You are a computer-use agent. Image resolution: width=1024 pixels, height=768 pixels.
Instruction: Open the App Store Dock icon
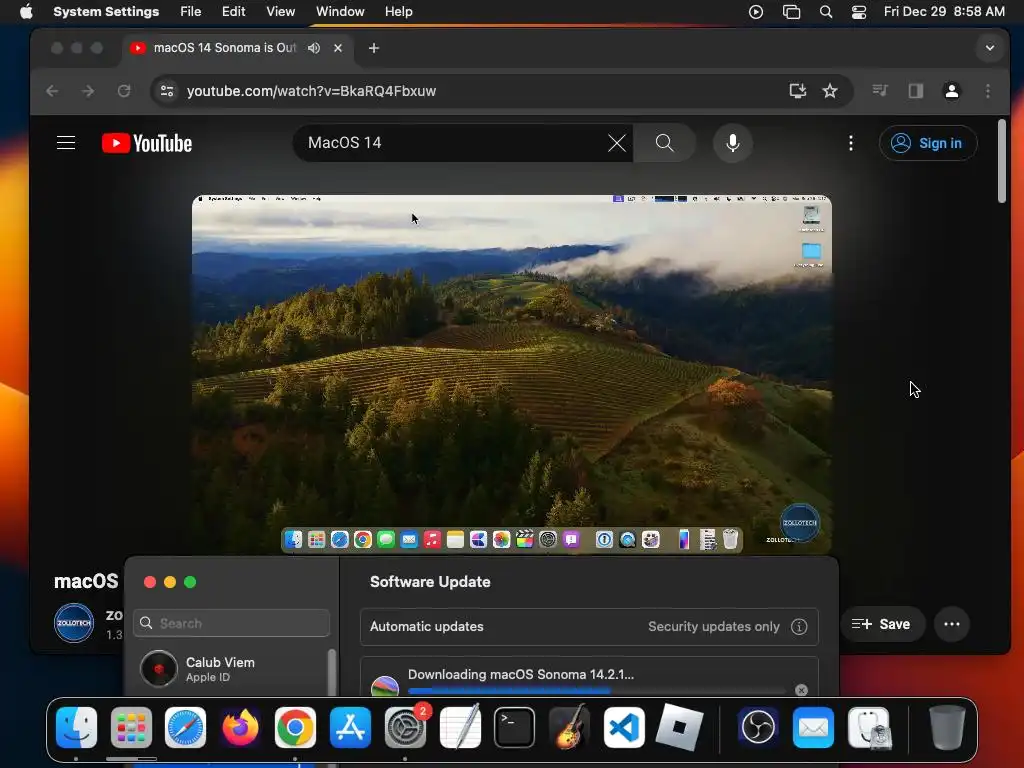[x=350, y=728]
